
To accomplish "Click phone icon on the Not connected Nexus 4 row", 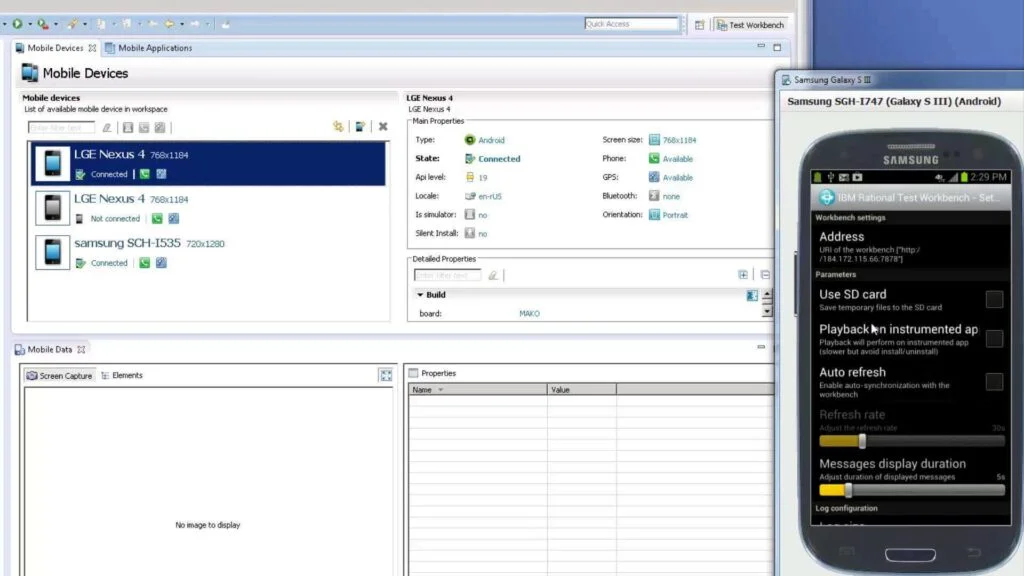I will tap(157, 218).
